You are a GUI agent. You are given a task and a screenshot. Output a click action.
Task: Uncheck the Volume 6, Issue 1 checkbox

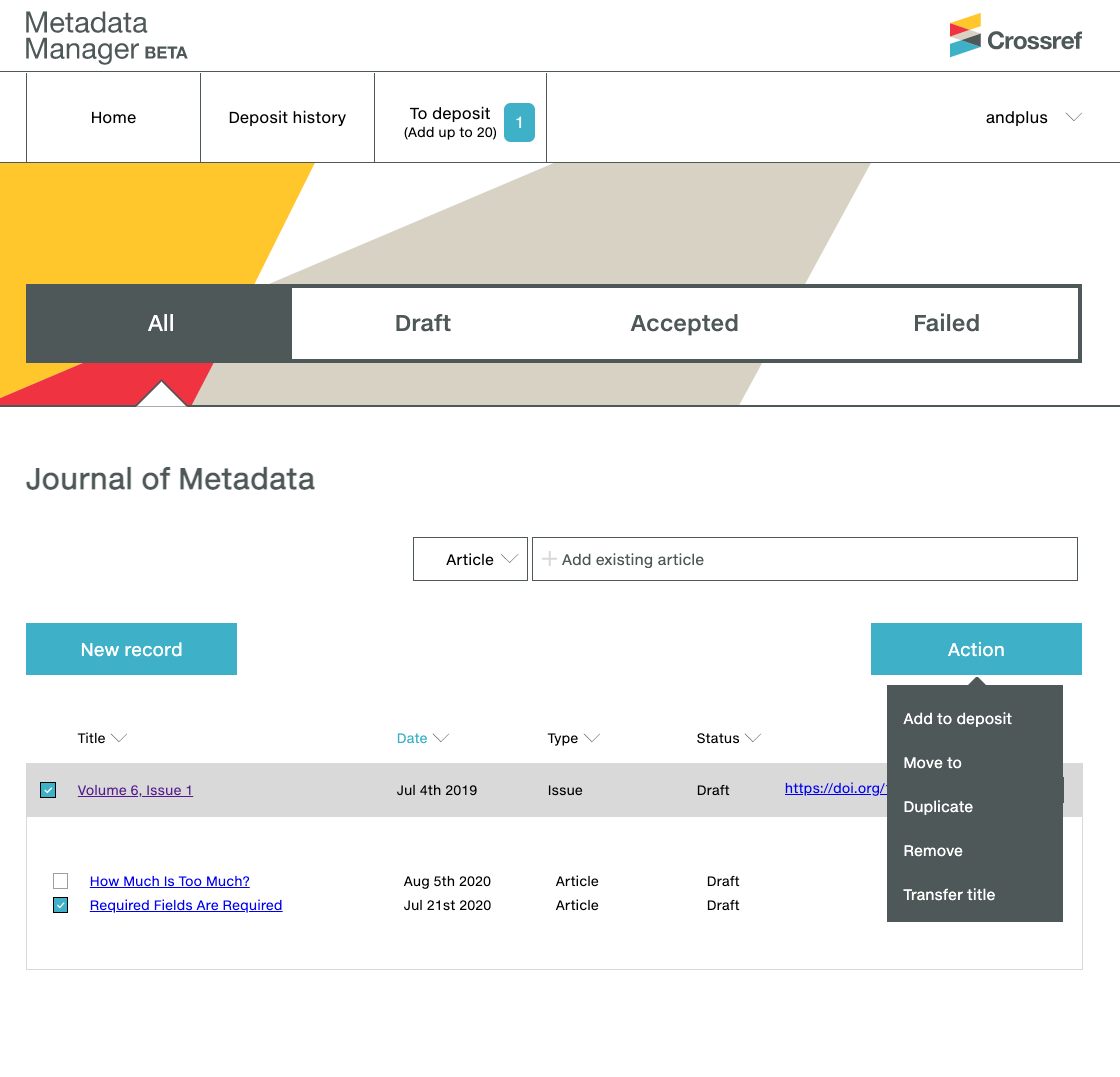tap(48, 790)
